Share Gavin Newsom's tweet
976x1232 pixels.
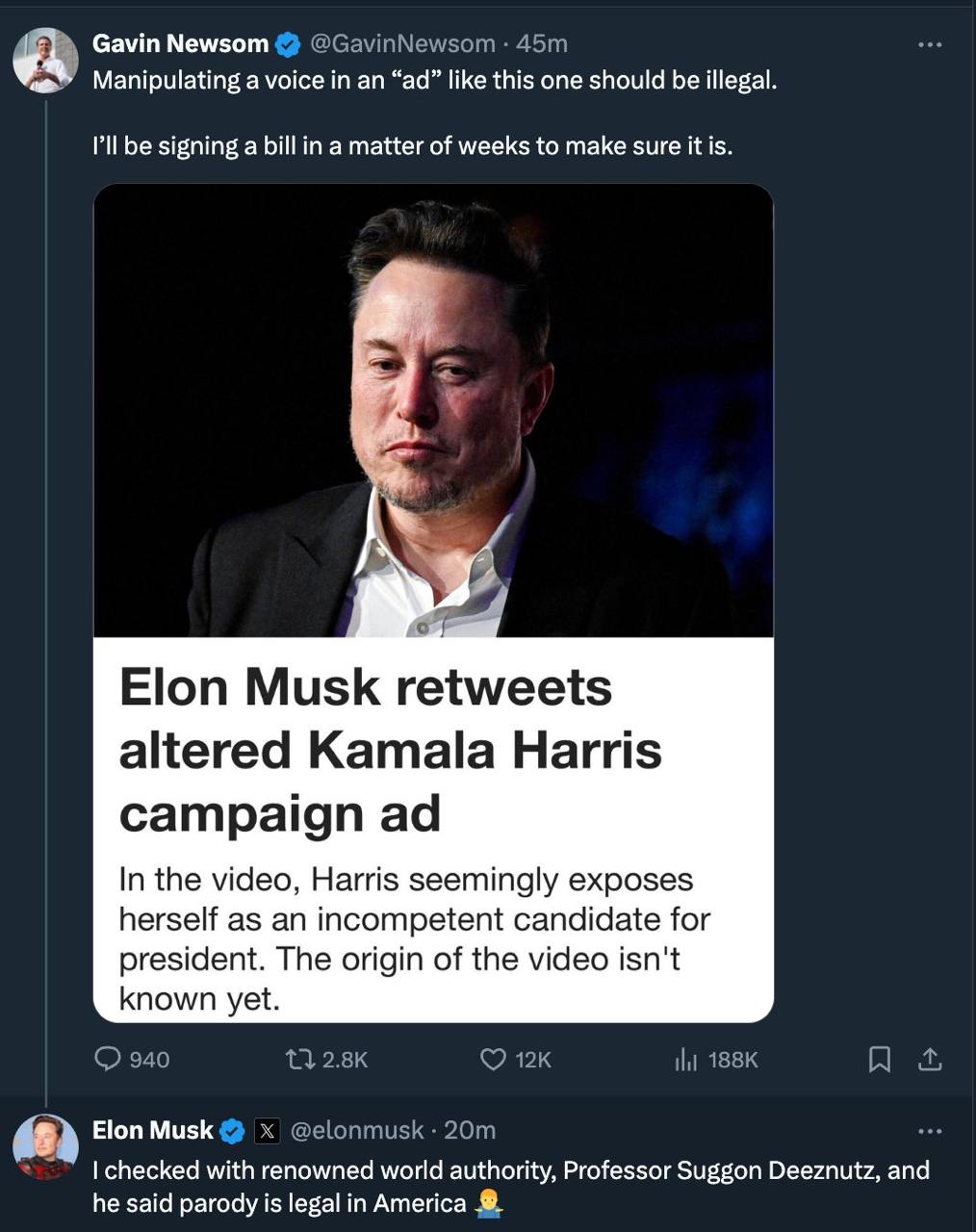coord(929,1060)
